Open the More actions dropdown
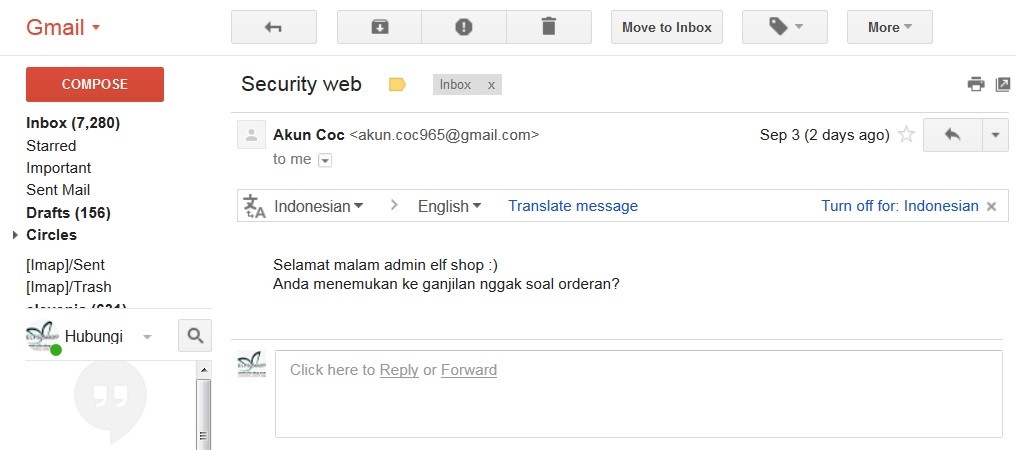 [x=889, y=27]
